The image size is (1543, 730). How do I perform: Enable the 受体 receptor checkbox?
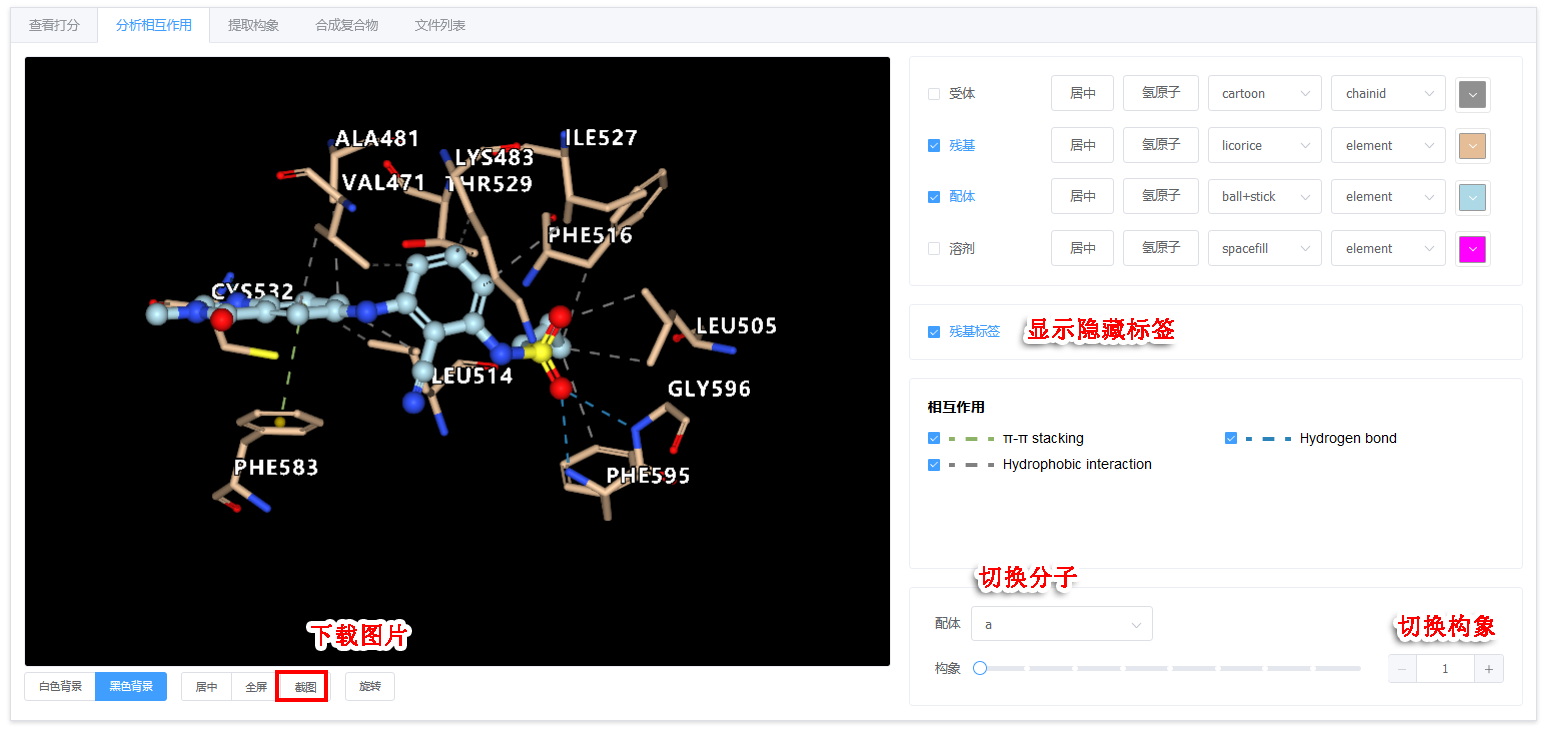934,94
